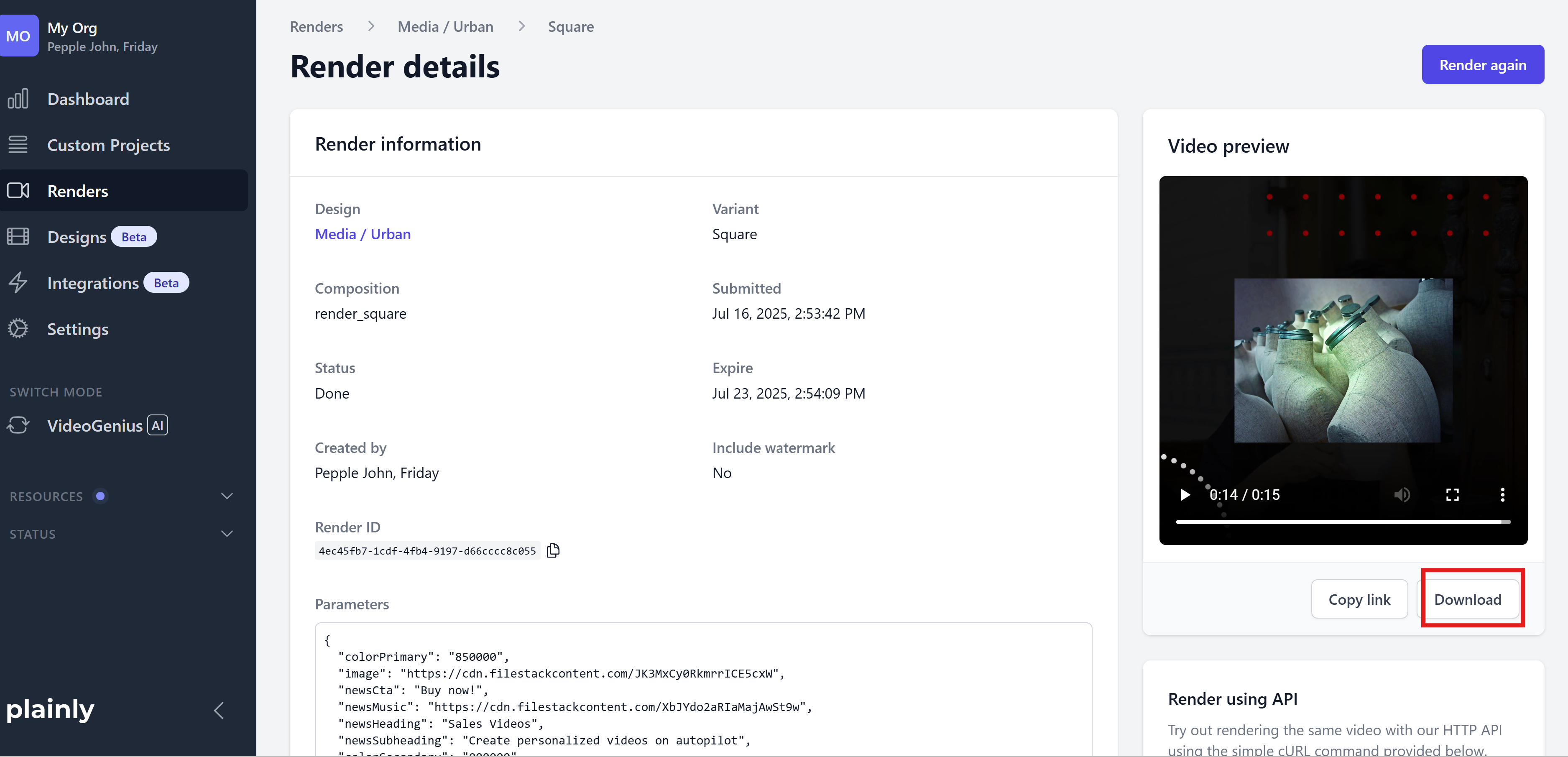Screen dimensions: 1568x757
Task: Go to the Renders breadcrumb
Action: click(316, 27)
